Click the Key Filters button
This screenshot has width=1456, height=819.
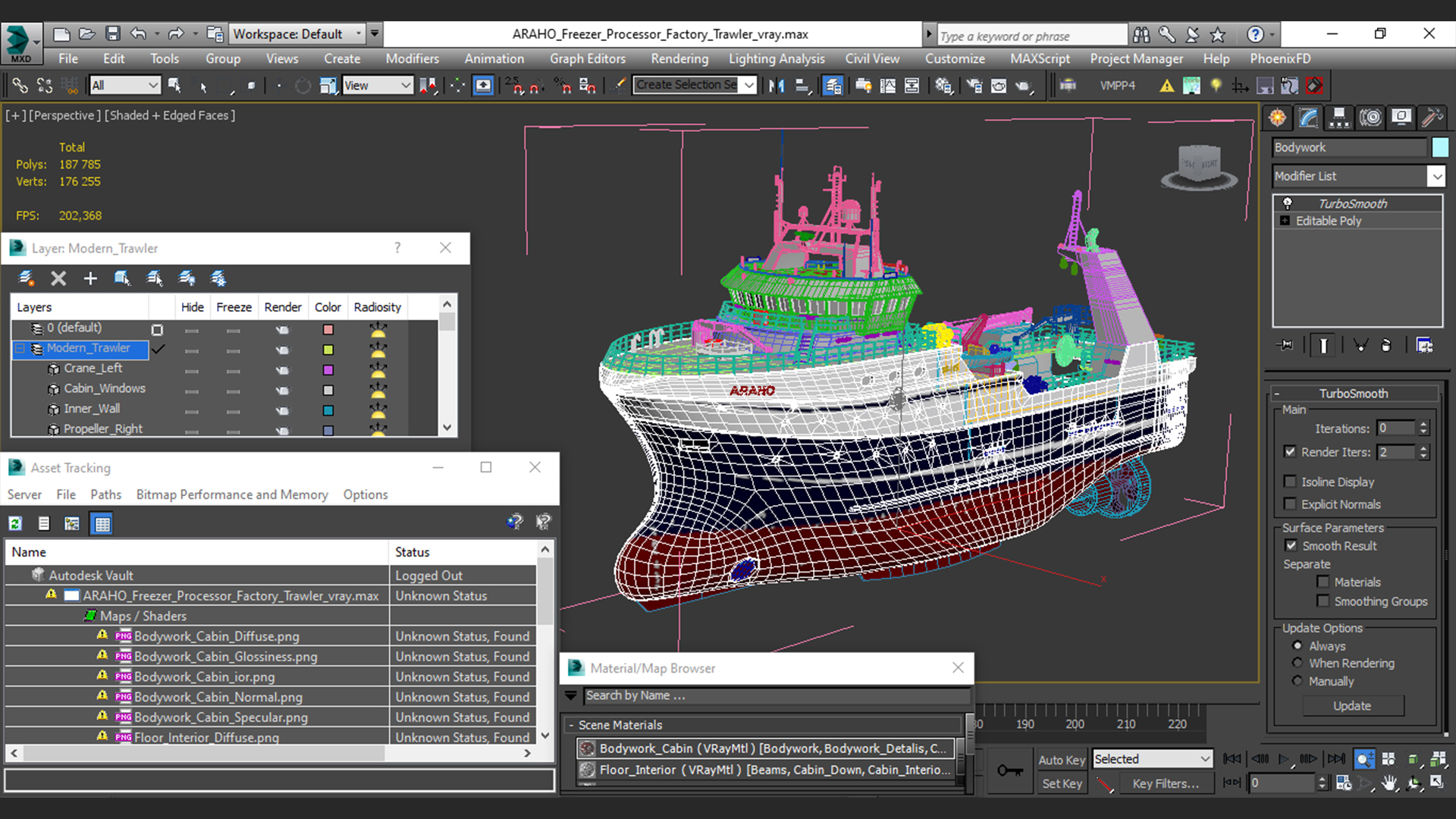1165,783
